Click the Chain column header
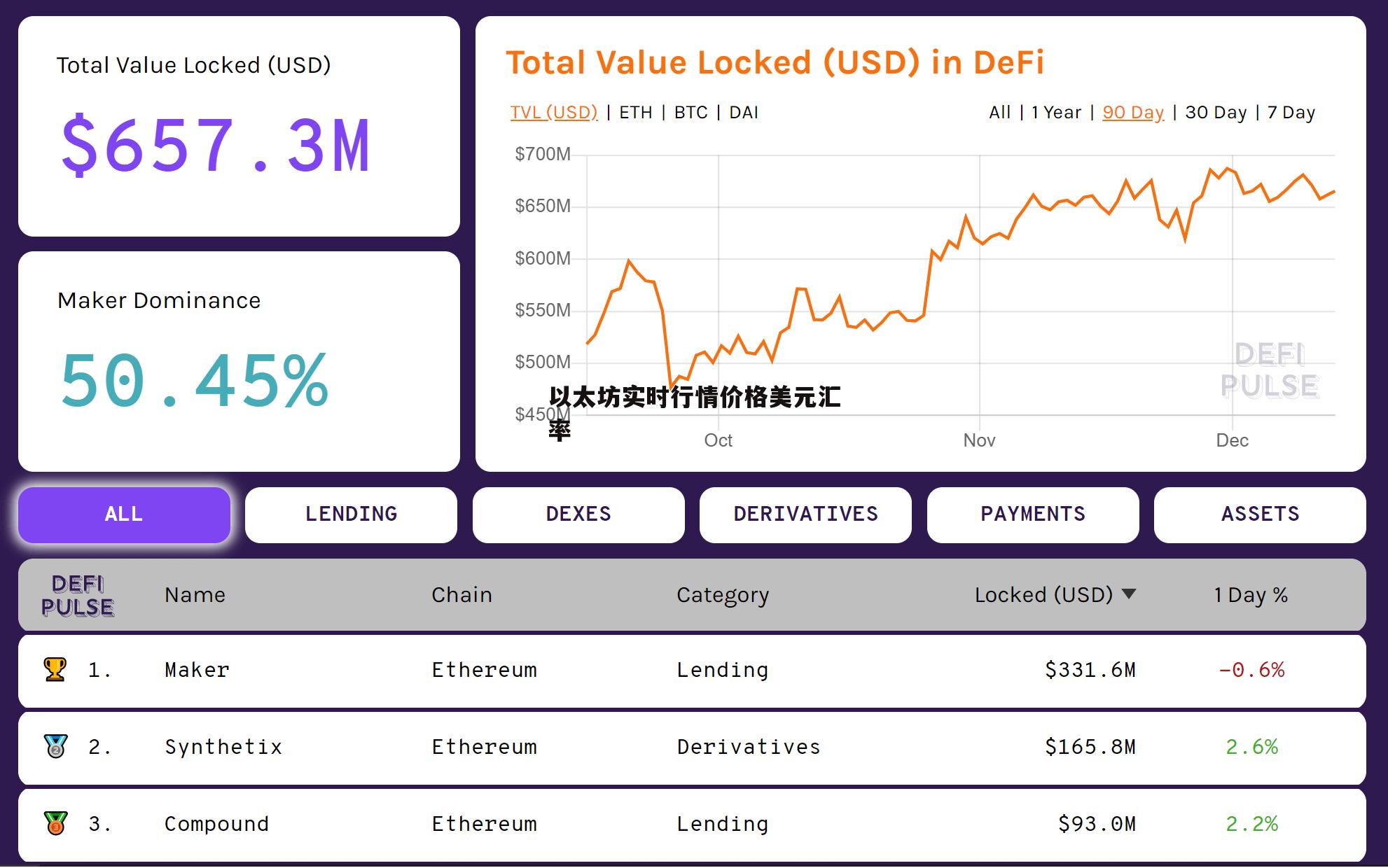 point(461,595)
